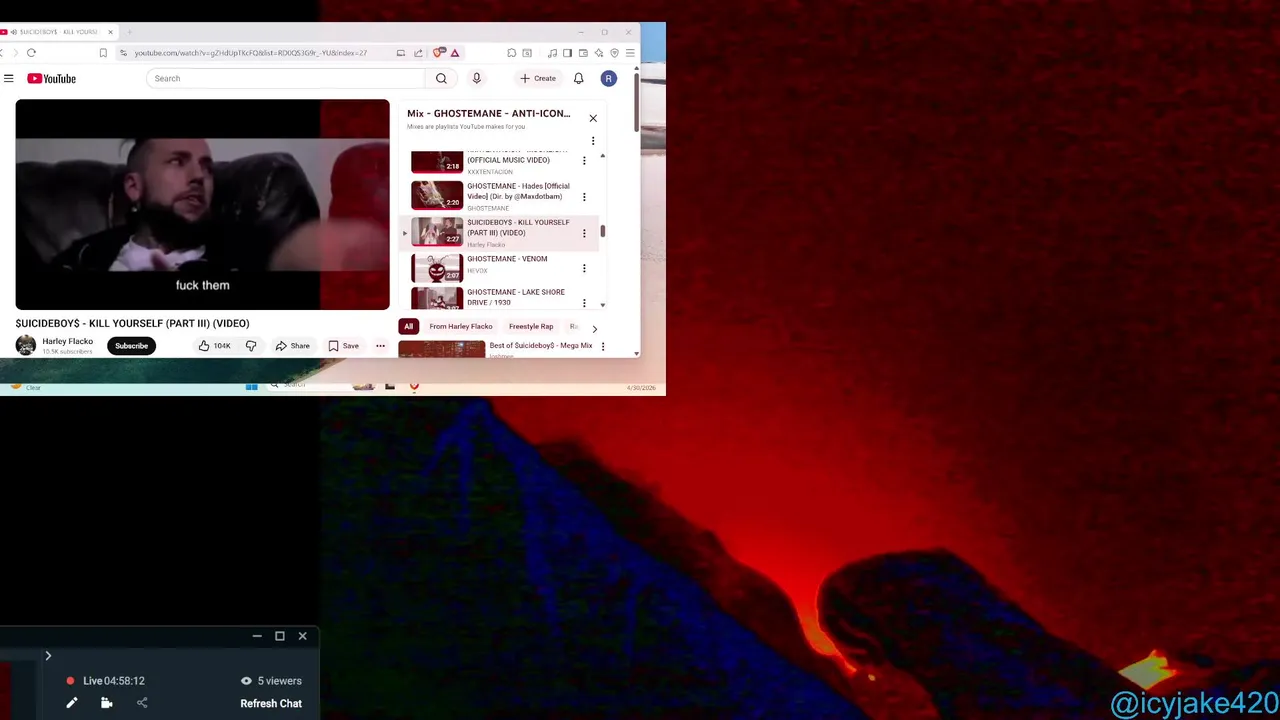Screen dimensions: 1280x720
Task: Select the KILL YOURSELF browser tab
Action: (58, 32)
